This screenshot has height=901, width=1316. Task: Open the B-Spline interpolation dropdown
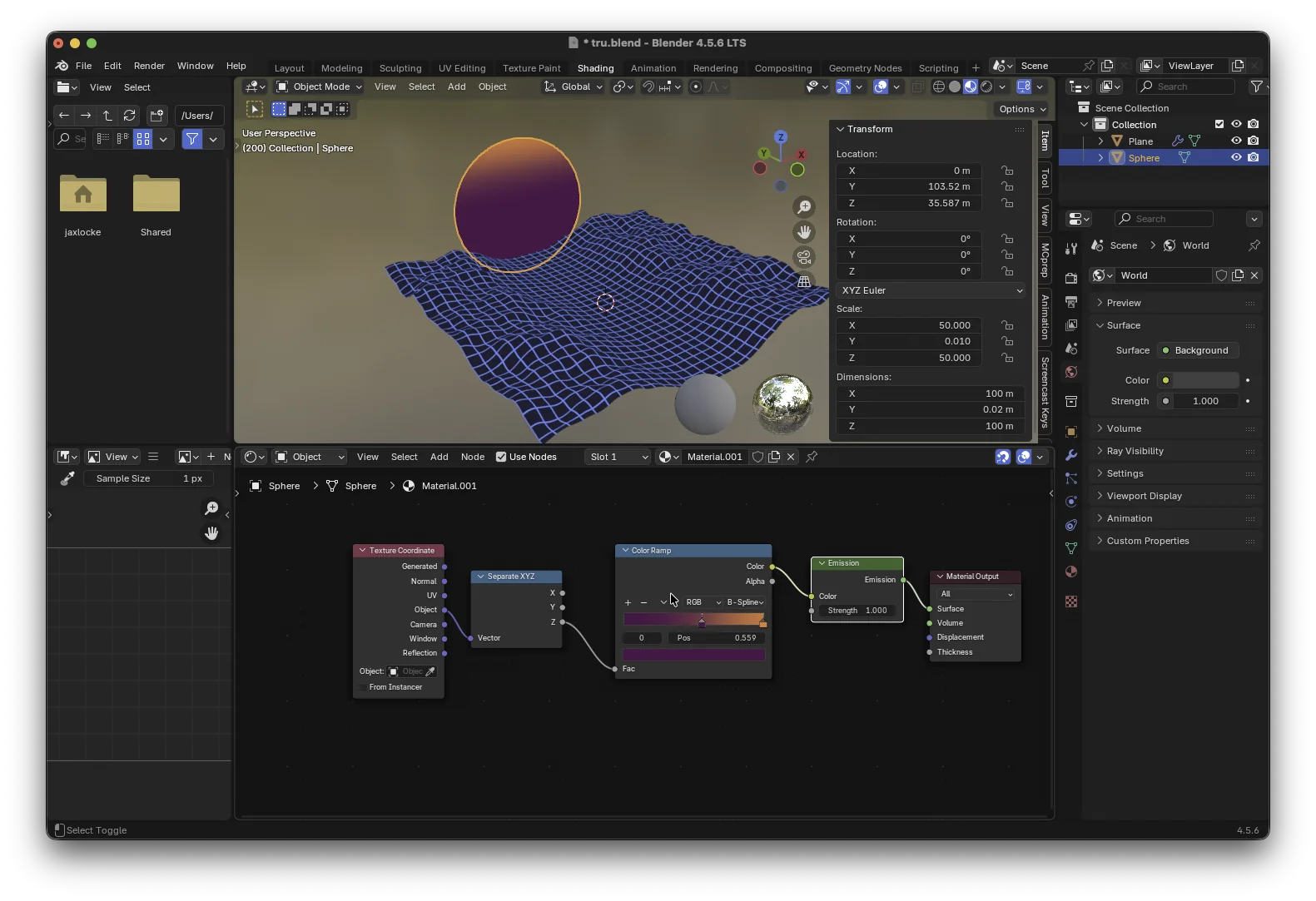pos(745,602)
